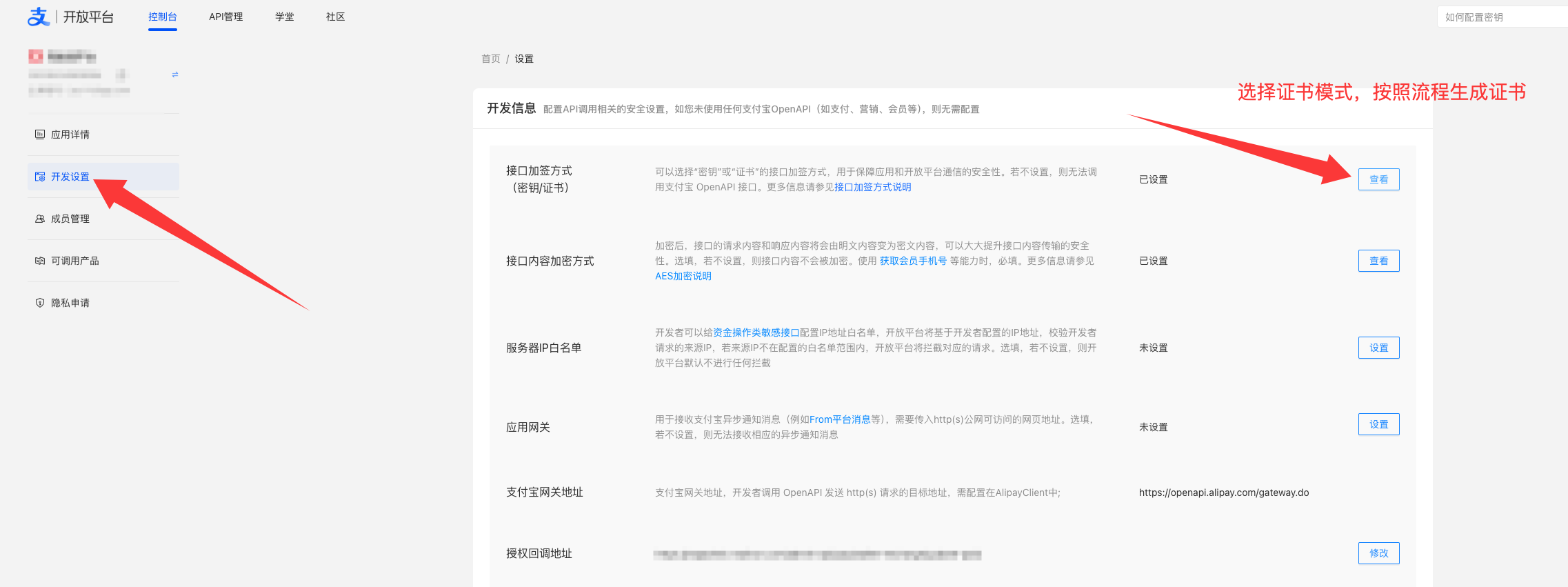The image size is (1568, 587).
Task: Click the 应用详情 sidebar icon
Action: pos(40,135)
